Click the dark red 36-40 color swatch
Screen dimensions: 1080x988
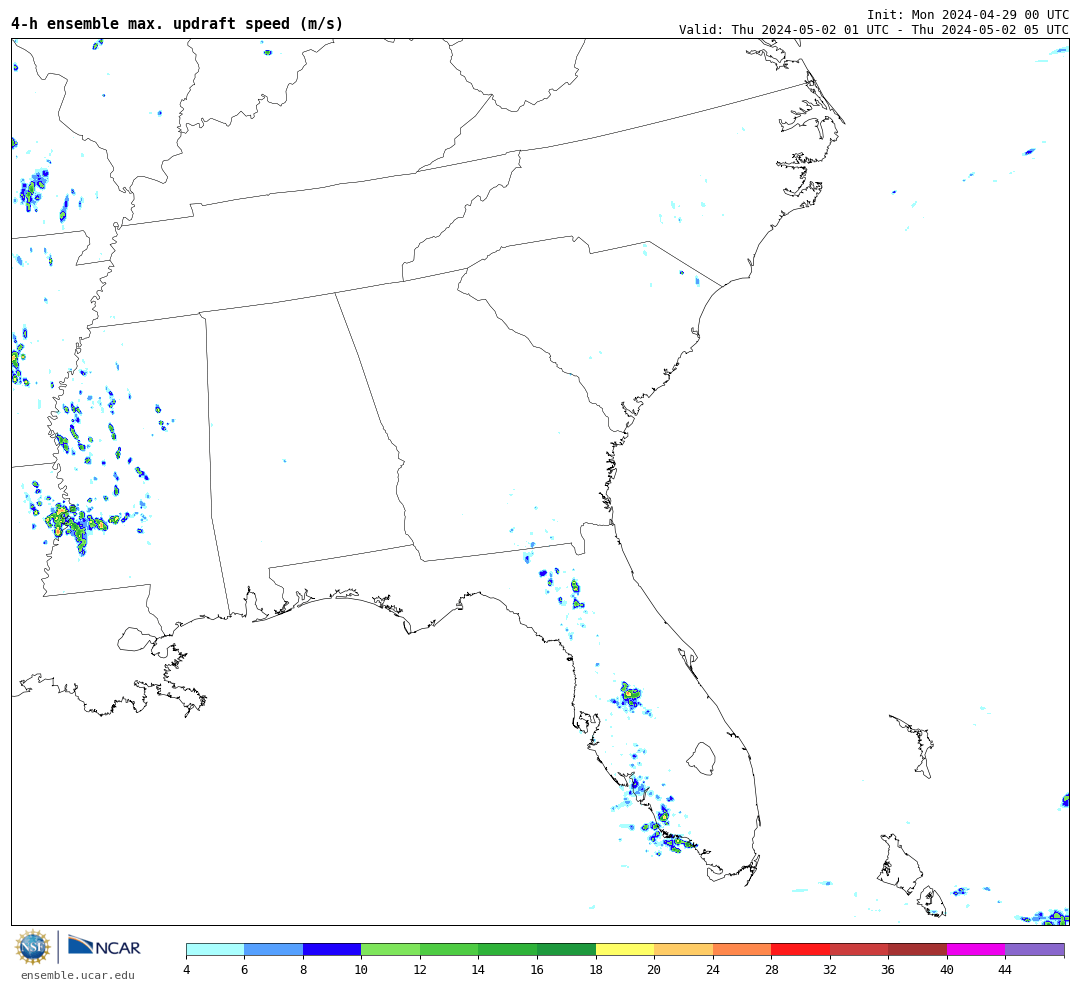917,949
